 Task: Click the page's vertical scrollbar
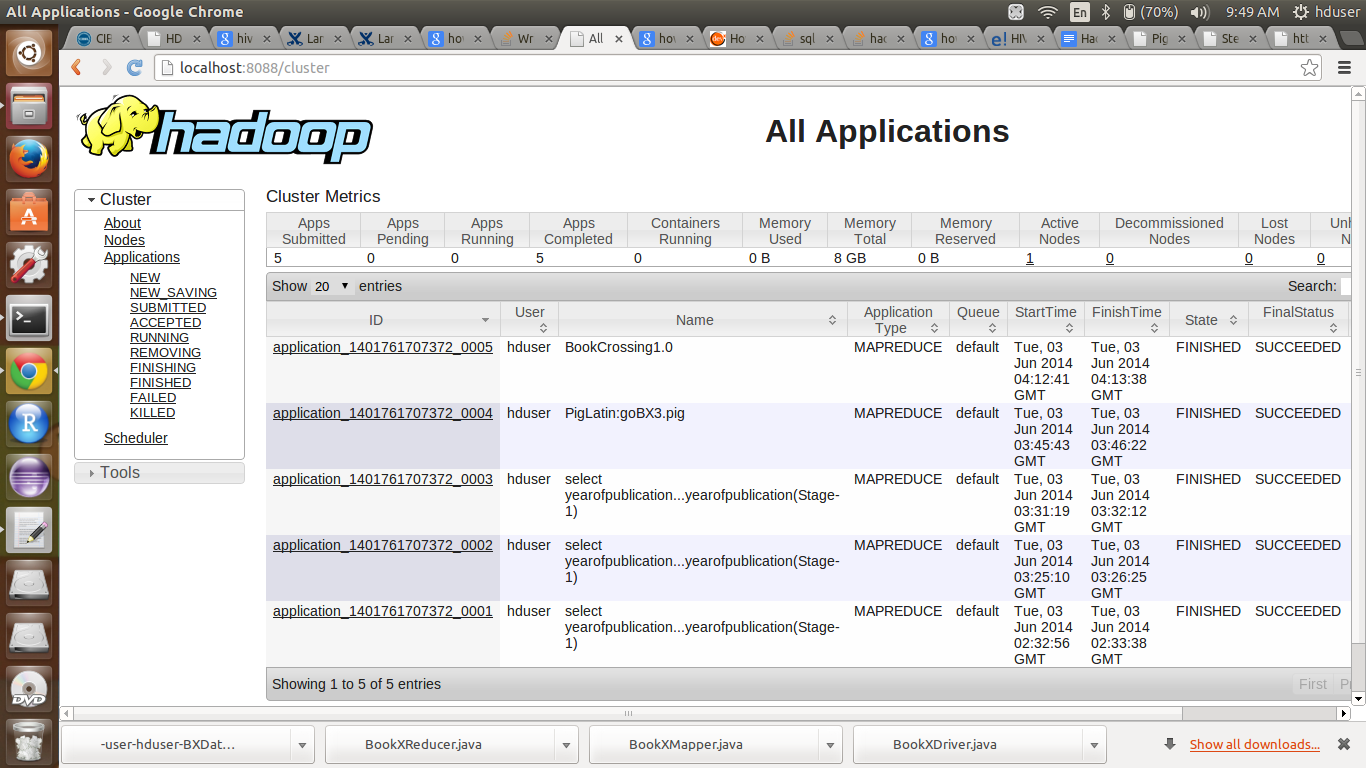click(1358, 372)
